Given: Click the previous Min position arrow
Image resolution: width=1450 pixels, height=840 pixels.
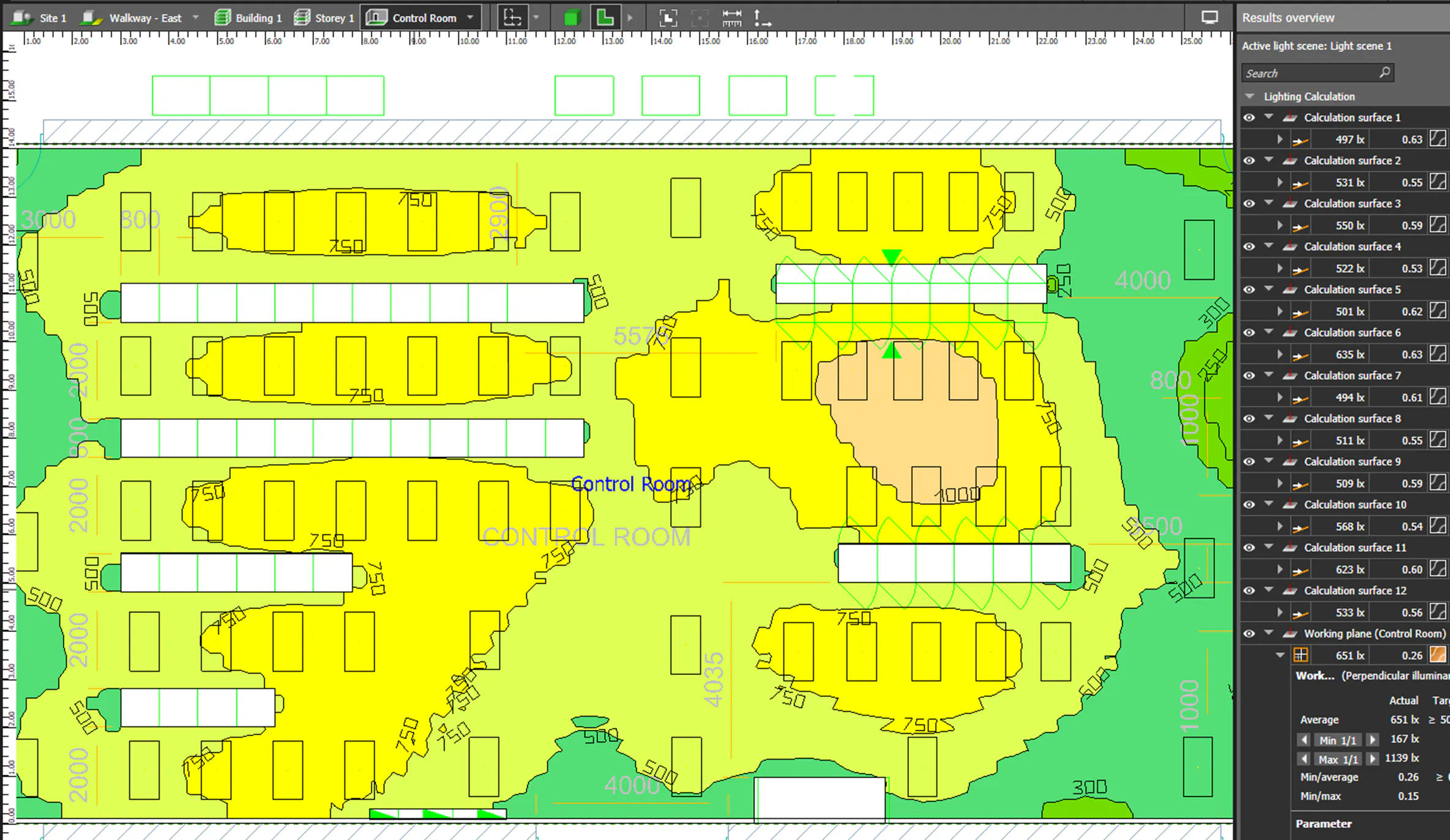Looking at the screenshot, I should [1304, 740].
